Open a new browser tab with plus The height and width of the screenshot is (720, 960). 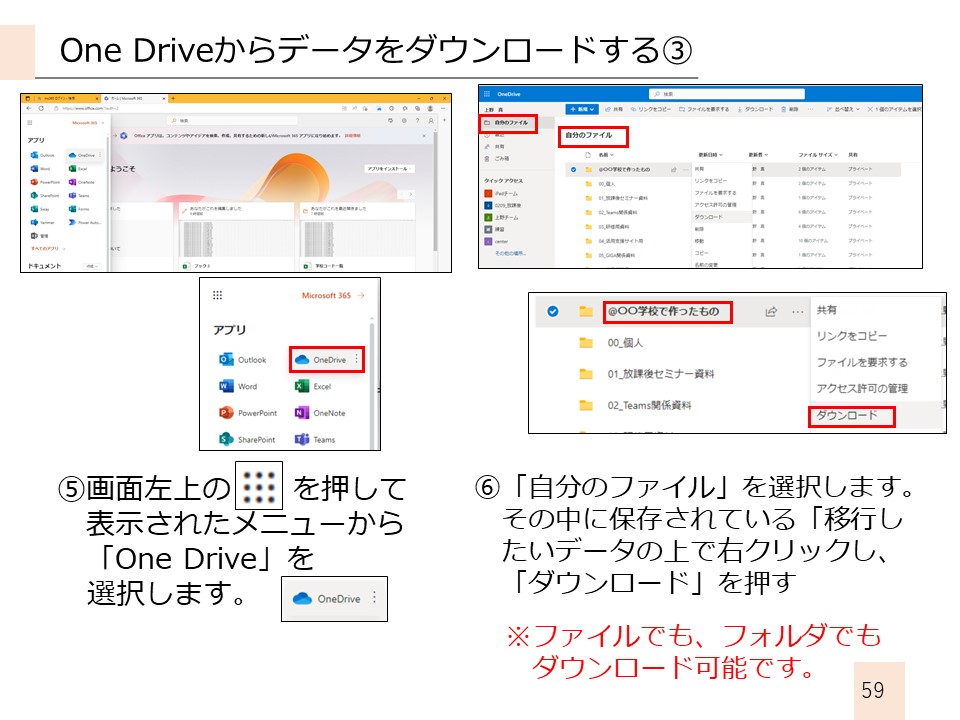(x=173, y=98)
